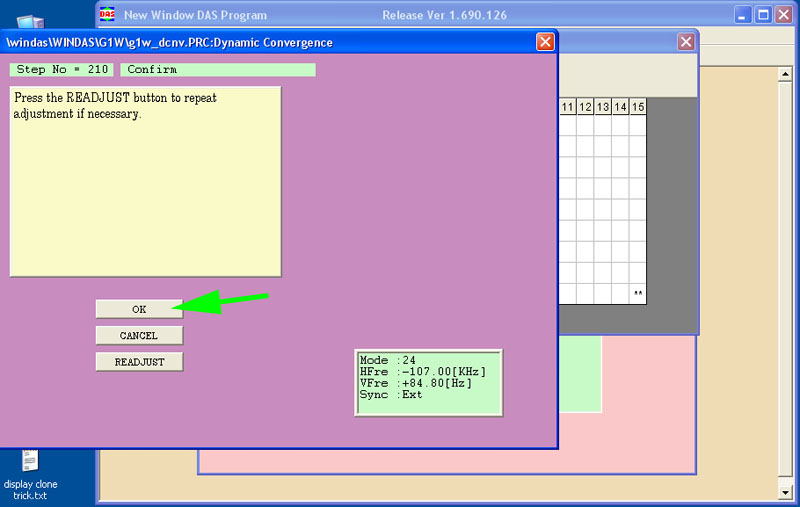800x507 pixels.
Task: Click the Confirm status field
Action: pos(218,69)
